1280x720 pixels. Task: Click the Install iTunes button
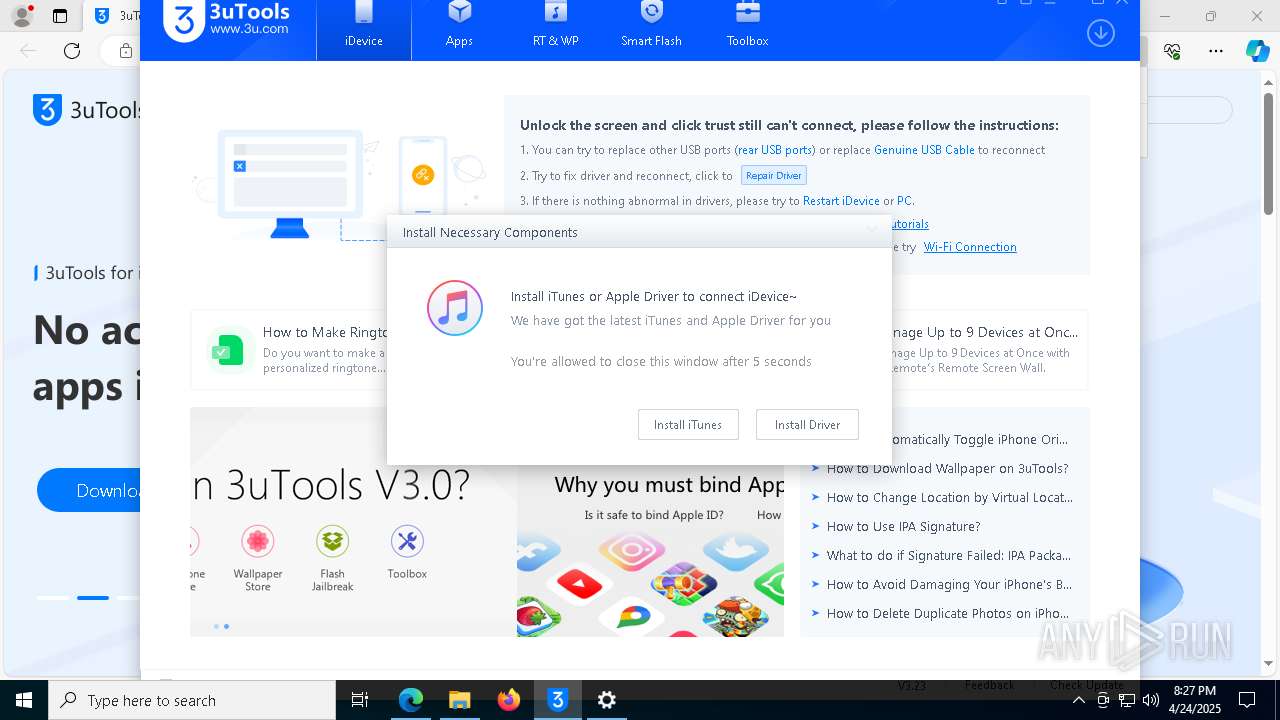[688, 425]
